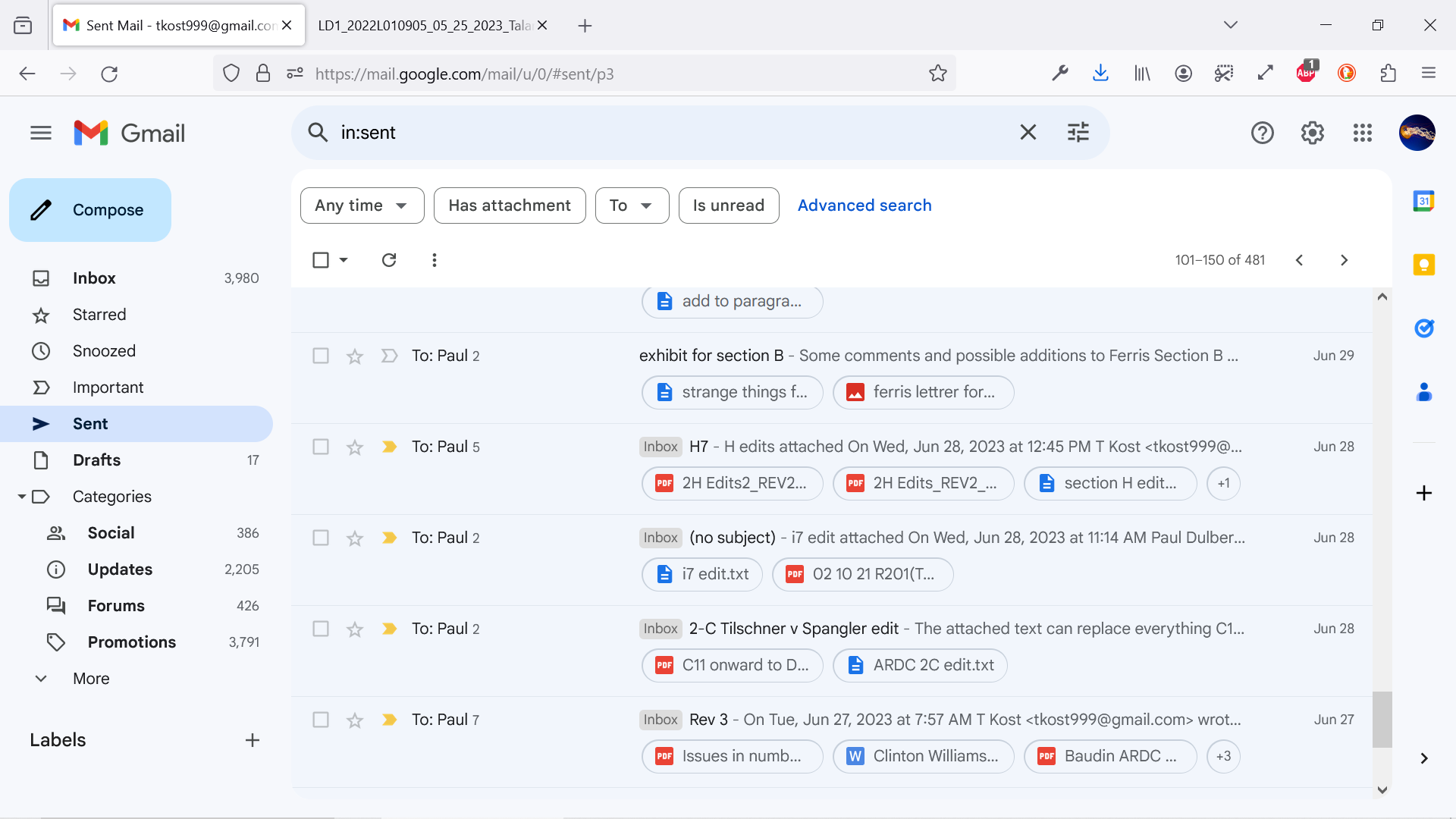
Task: Switch to the LD1_2022L010905 browser tab
Action: (x=425, y=26)
